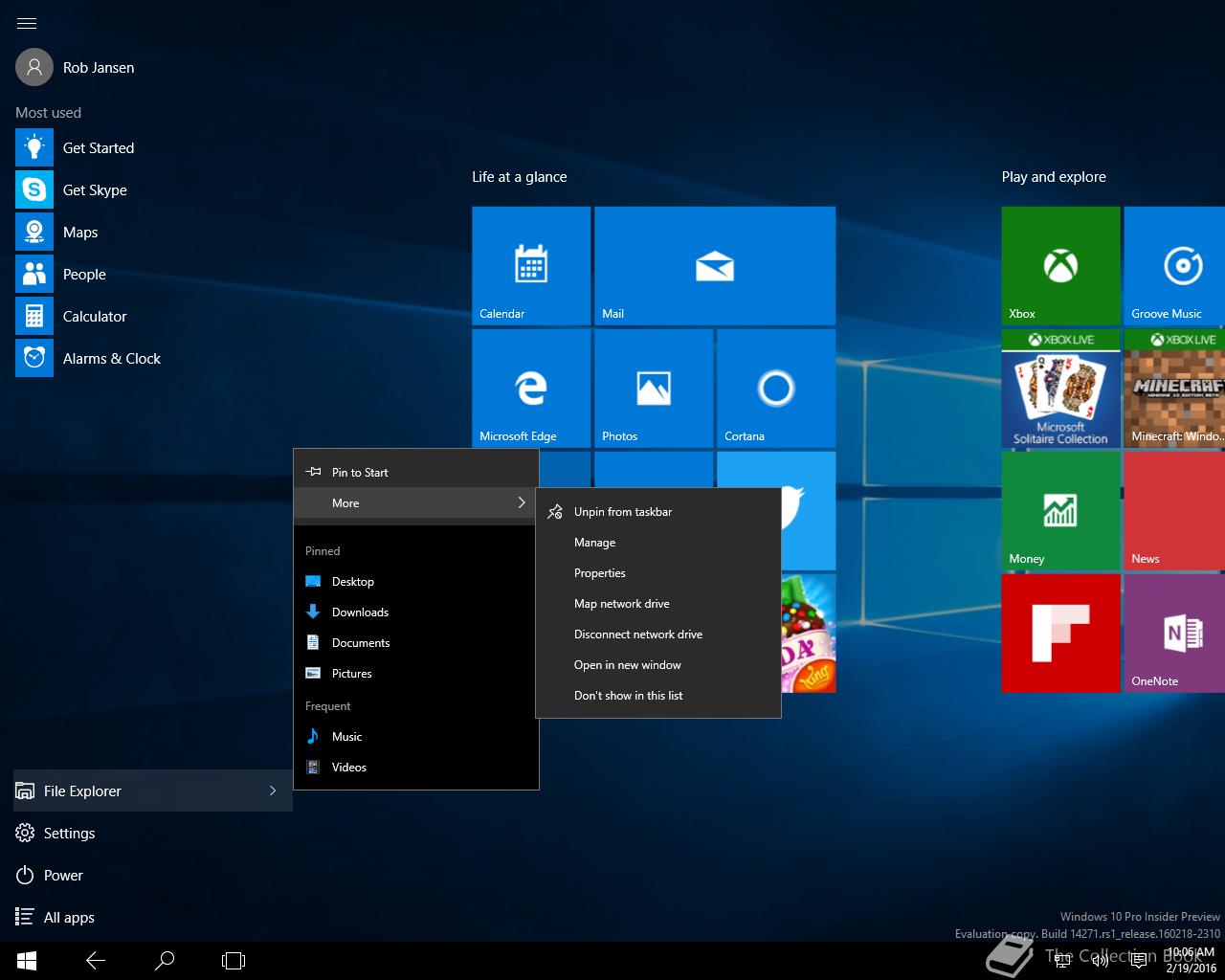
Task: Open Task View on taskbar
Action: [x=234, y=961]
